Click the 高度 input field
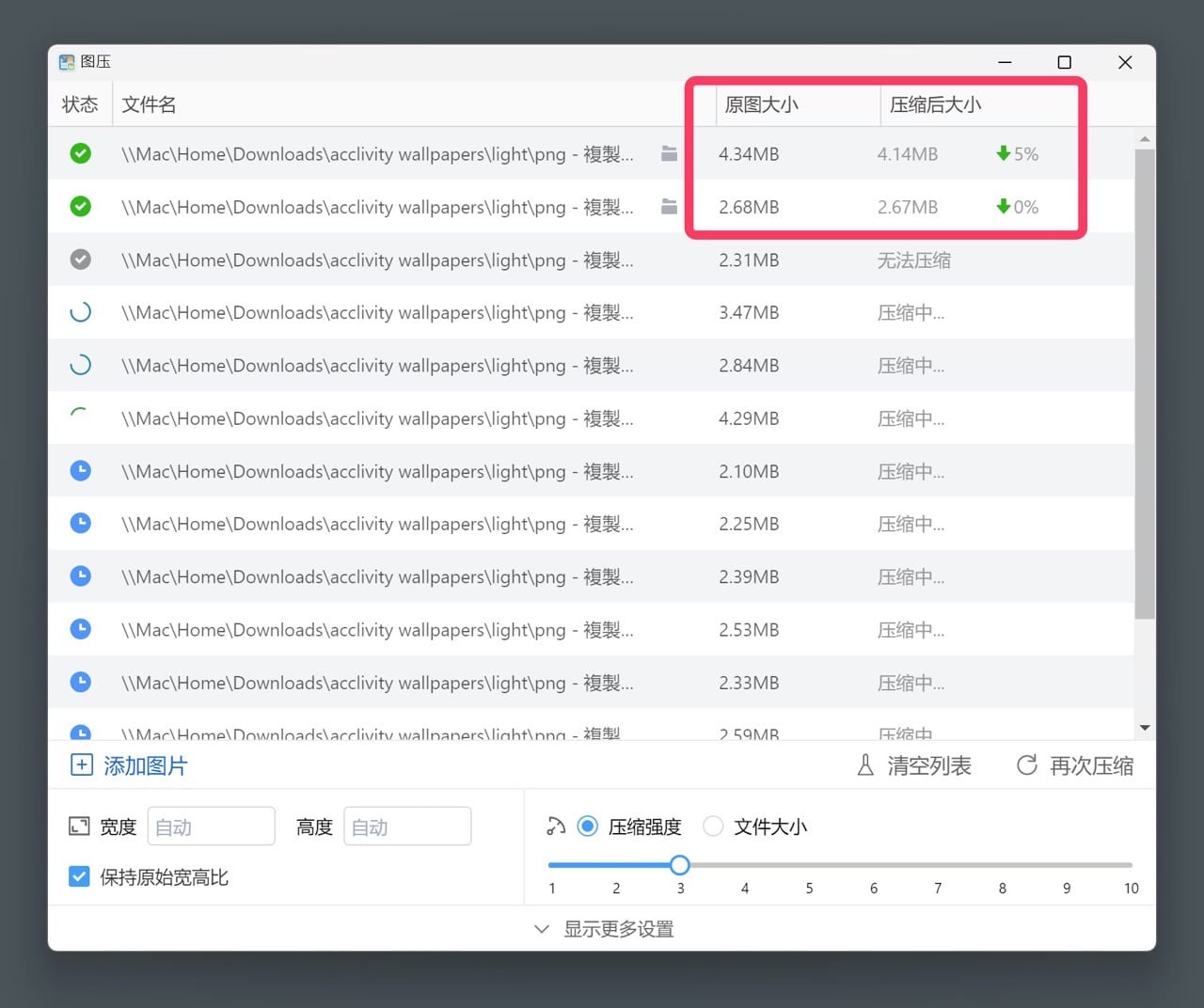 point(407,827)
